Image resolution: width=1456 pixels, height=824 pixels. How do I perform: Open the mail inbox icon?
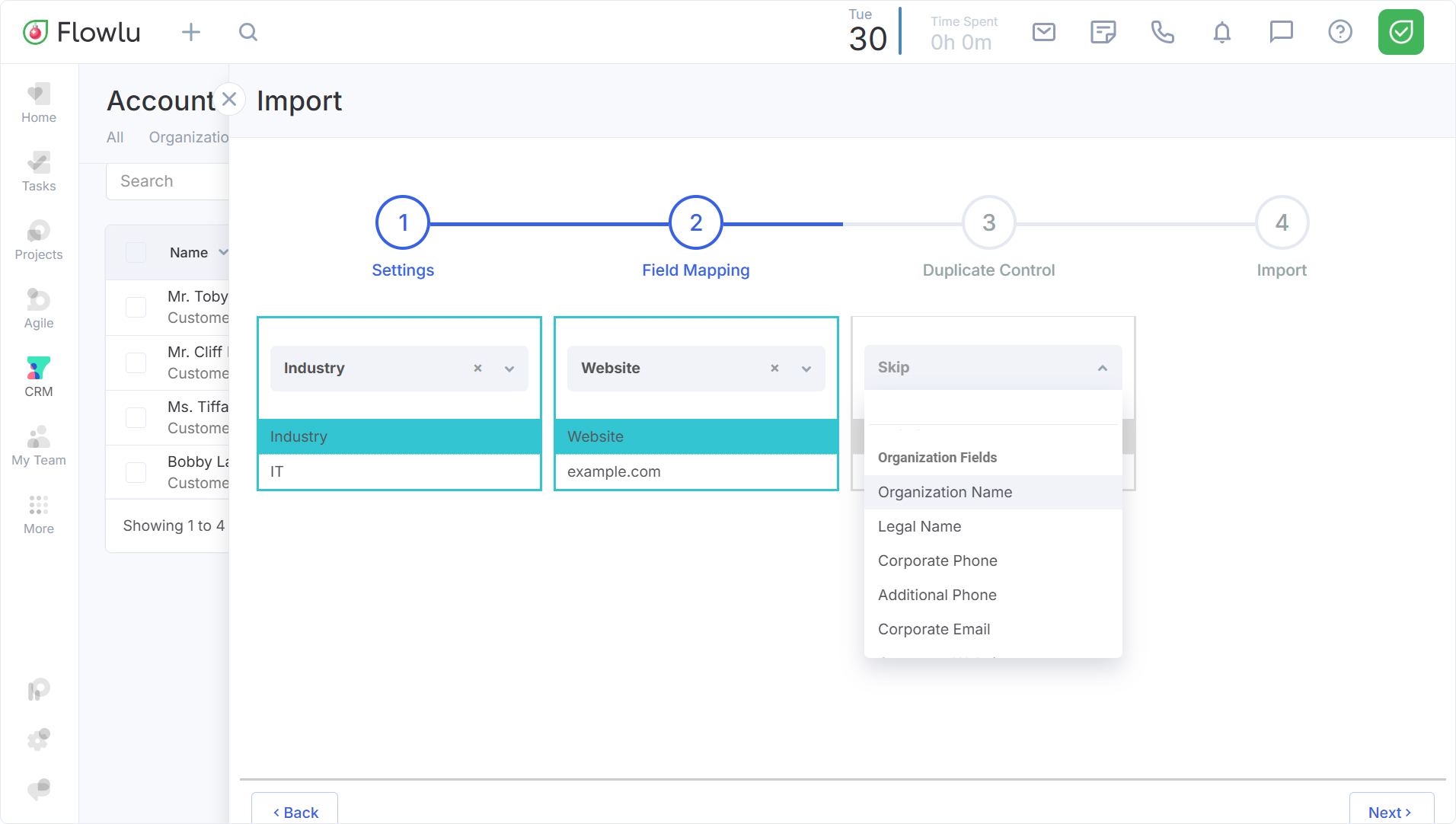pyautogui.click(x=1043, y=32)
